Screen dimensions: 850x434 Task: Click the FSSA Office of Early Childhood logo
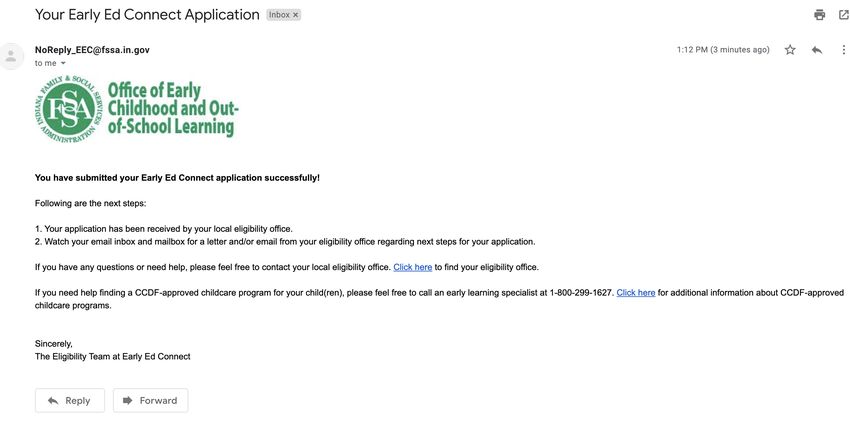tap(137, 109)
